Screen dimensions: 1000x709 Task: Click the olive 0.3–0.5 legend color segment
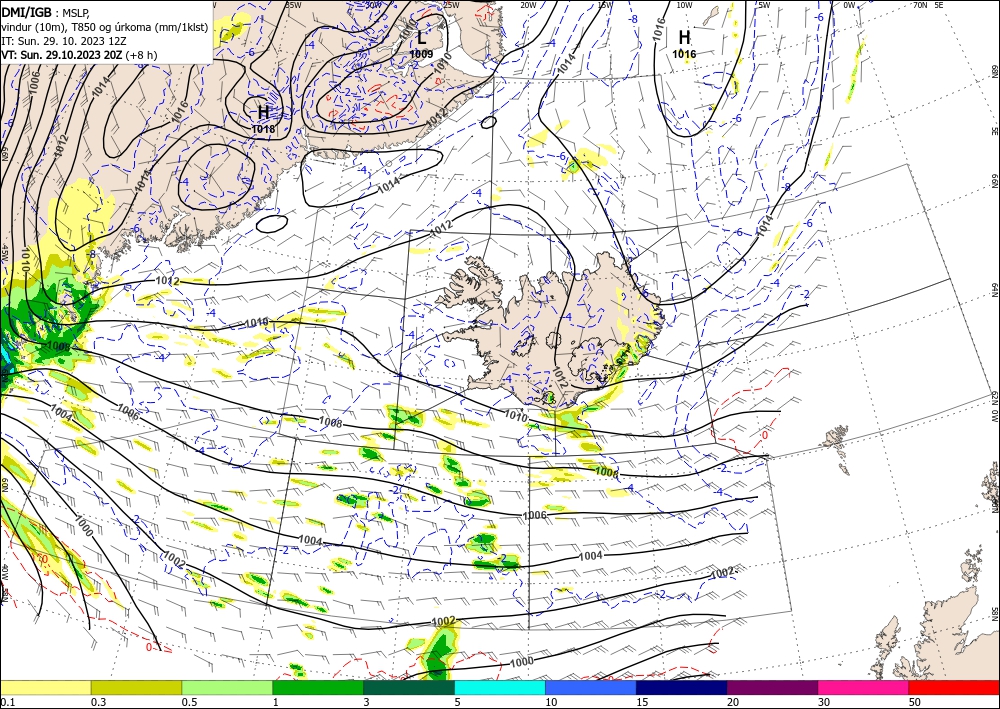pos(136,687)
